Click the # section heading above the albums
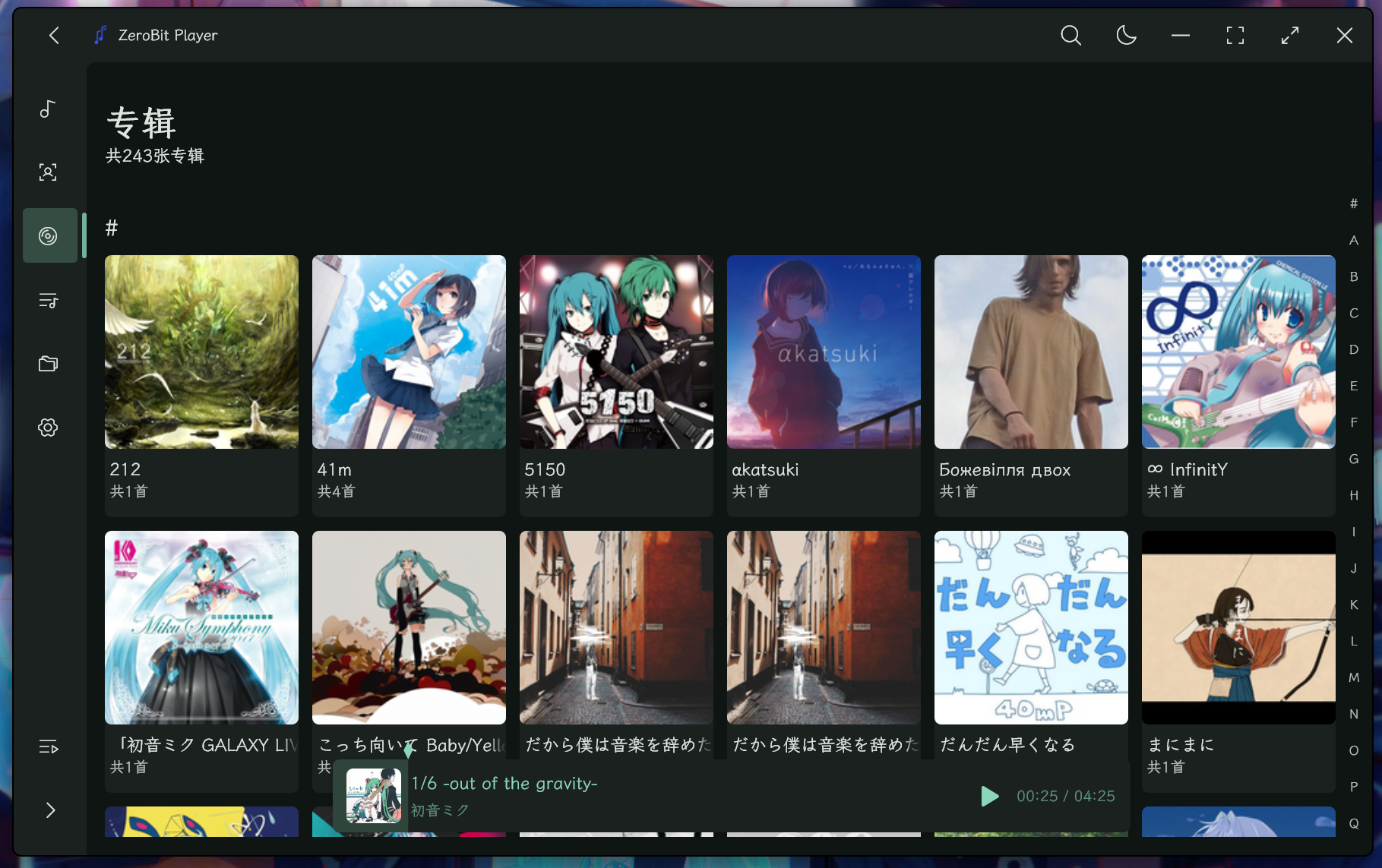The image size is (1382, 868). click(112, 228)
